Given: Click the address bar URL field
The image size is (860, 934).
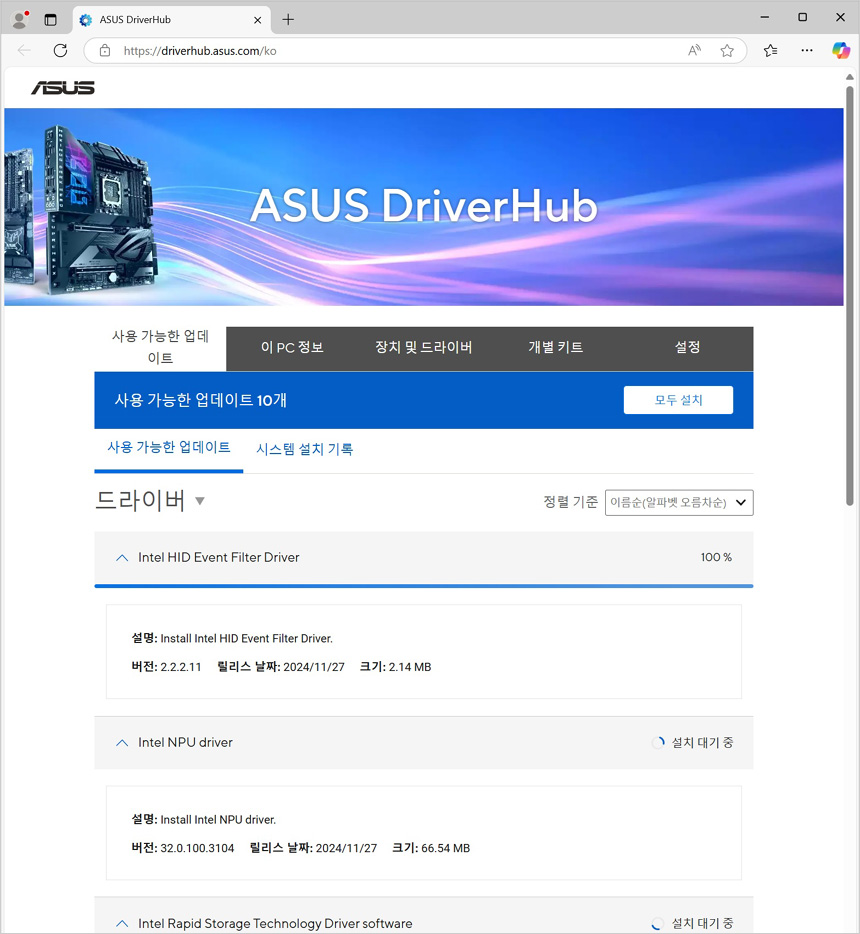Looking at the screenshot, I should point(400,51).
